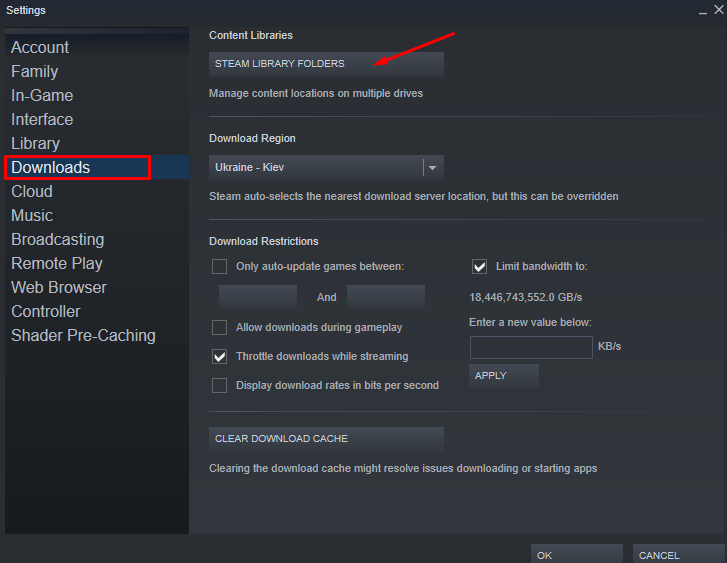Toggle Allow downloads during gameplay
Viewport: 727px width, 563px height.
click(219, 327)
